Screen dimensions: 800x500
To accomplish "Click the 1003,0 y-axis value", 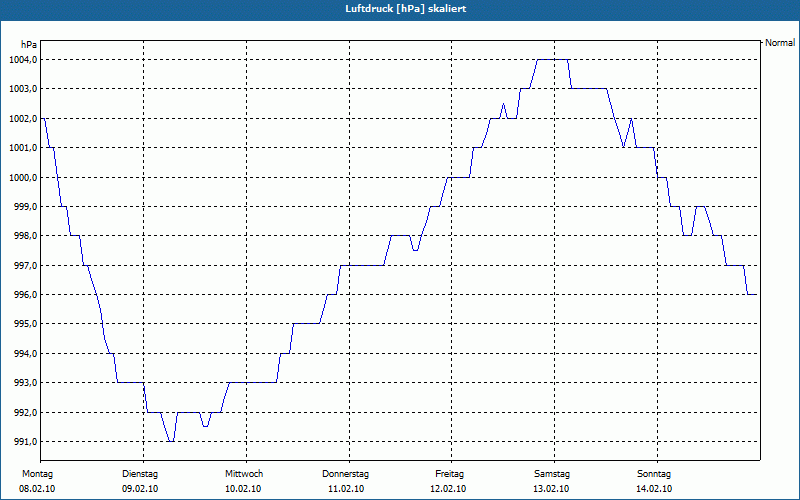I will (23, 89).
